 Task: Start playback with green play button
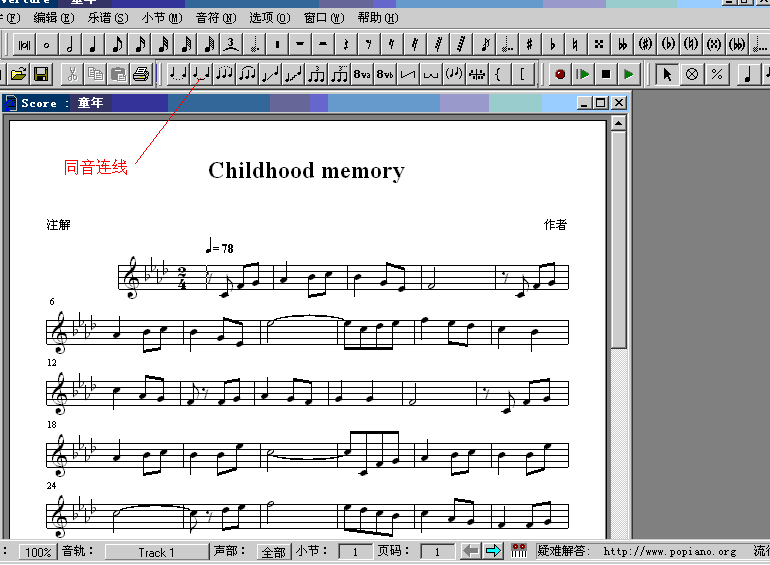628,75
